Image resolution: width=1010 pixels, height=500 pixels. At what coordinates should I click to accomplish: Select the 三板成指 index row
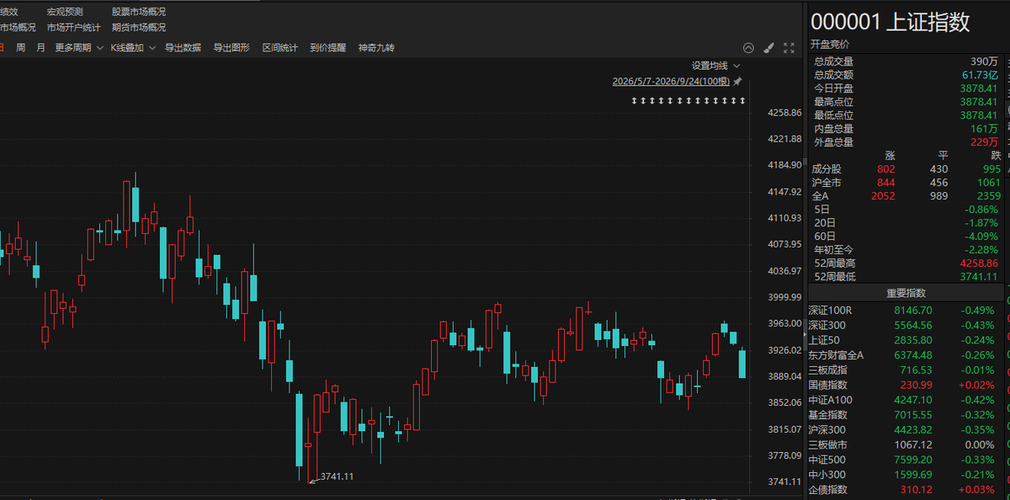[x=904, y=370]
